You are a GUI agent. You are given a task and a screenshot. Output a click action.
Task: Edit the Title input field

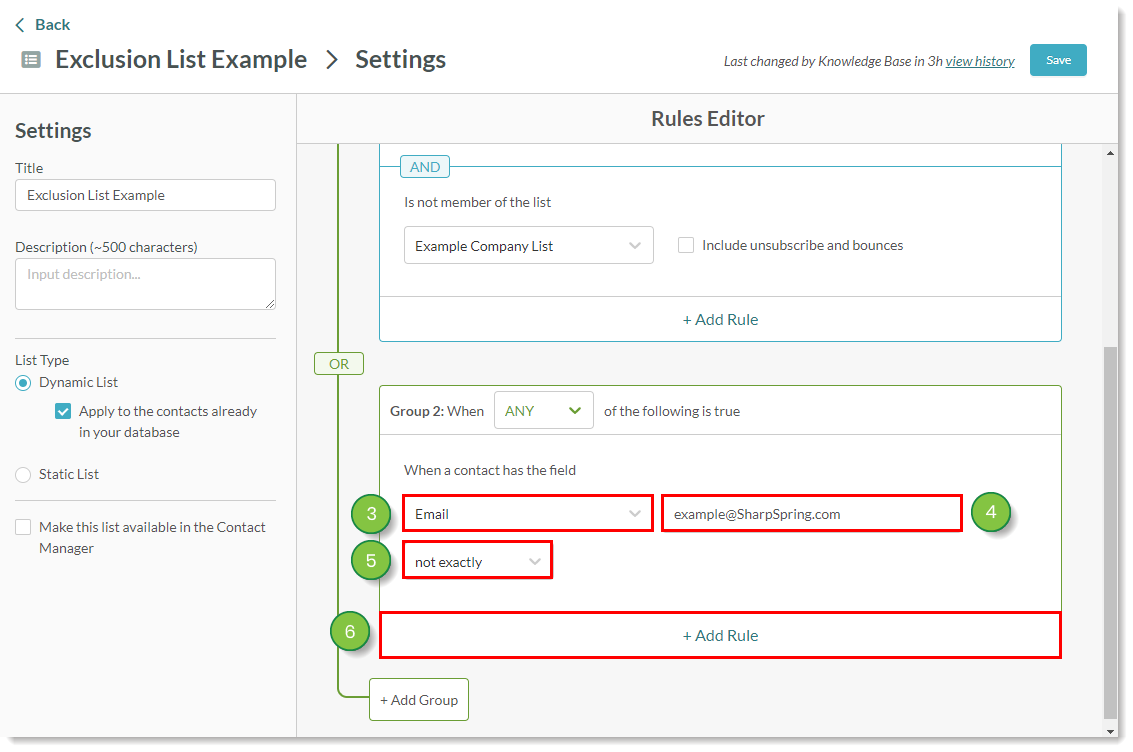(145, 195)
